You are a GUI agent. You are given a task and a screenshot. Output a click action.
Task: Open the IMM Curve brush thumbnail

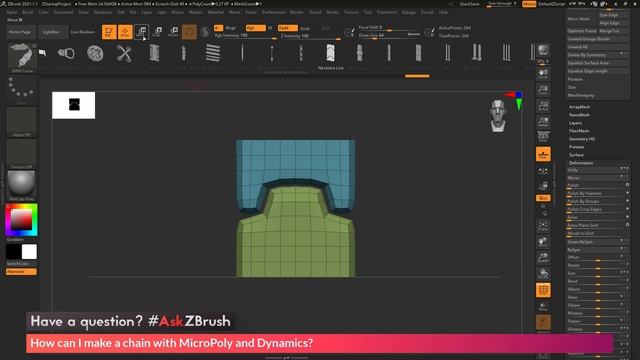point(22,58)
